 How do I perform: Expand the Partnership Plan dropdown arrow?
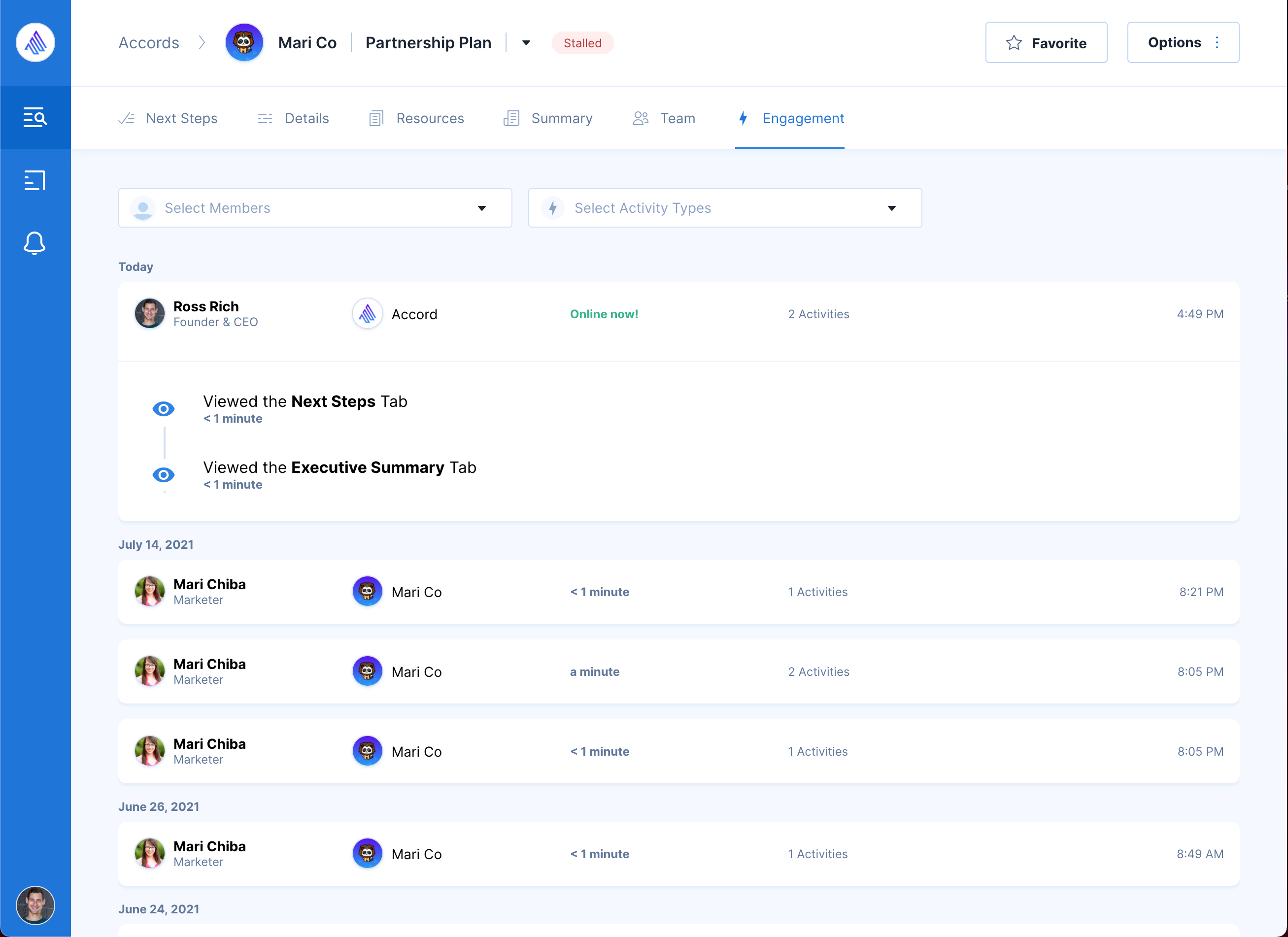[x=526, y=43]
